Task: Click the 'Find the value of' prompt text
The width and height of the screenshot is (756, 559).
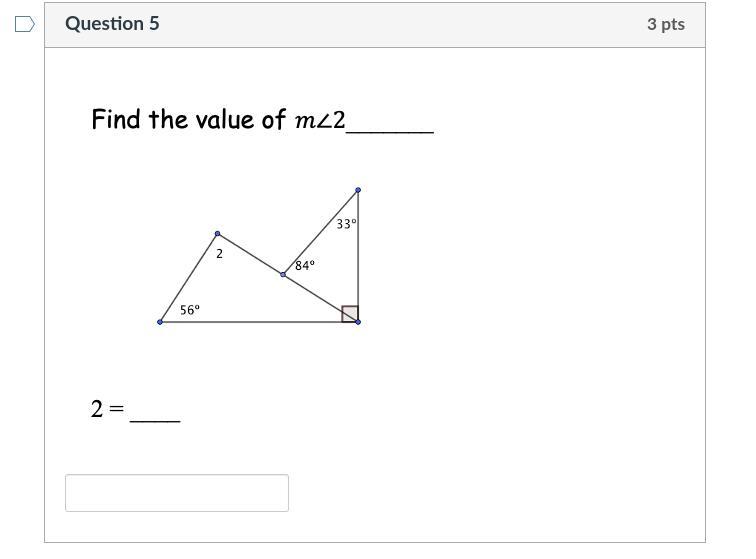Action: coord(189,119)
